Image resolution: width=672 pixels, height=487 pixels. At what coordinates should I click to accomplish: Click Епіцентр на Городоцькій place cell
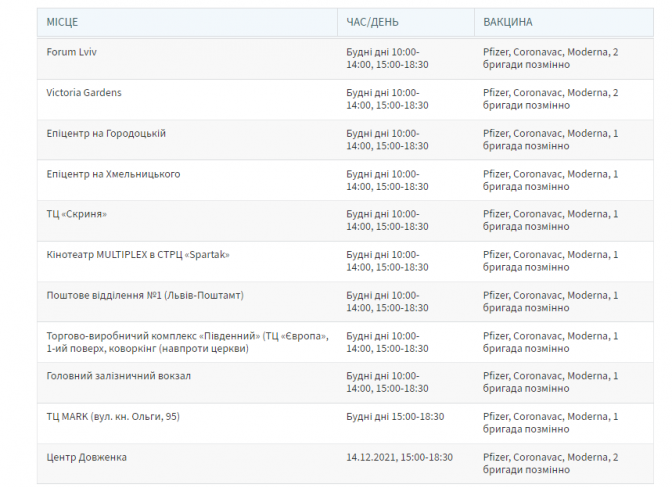106,133
